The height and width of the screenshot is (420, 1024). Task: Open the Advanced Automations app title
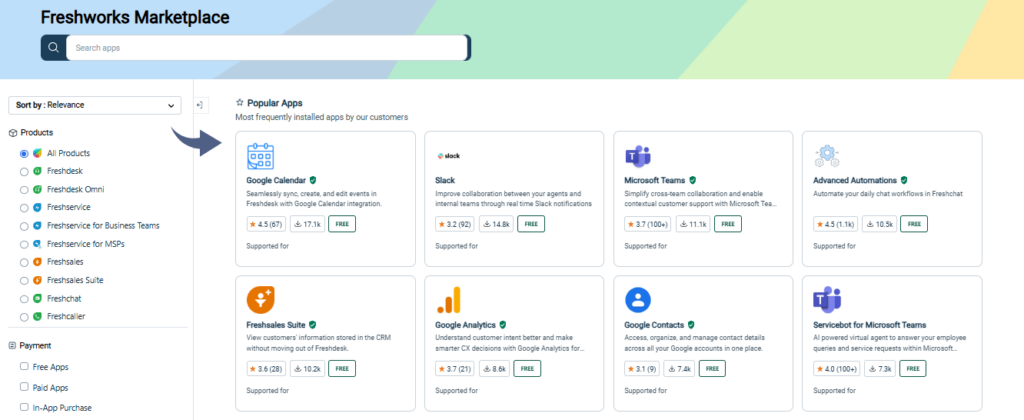(855, 180)
